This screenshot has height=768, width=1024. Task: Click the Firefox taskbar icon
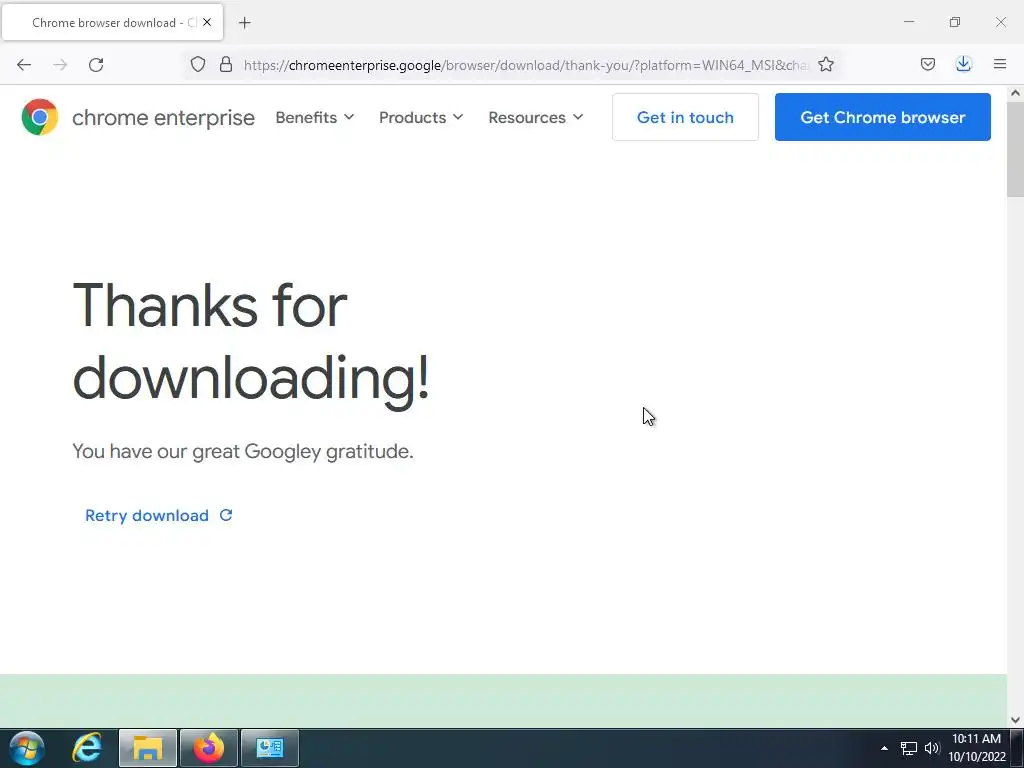(x=208, y=748)
